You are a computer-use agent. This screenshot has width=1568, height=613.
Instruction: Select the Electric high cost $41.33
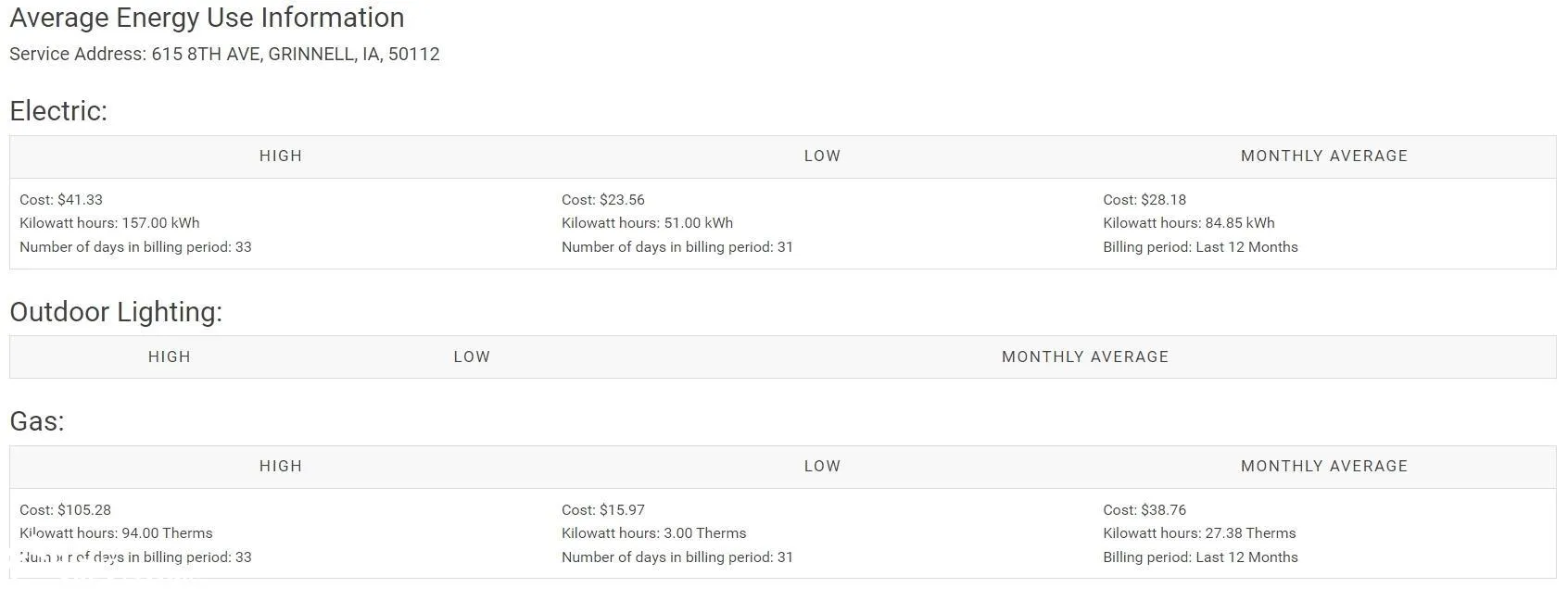pyautogui.click(x=61, y=199)
